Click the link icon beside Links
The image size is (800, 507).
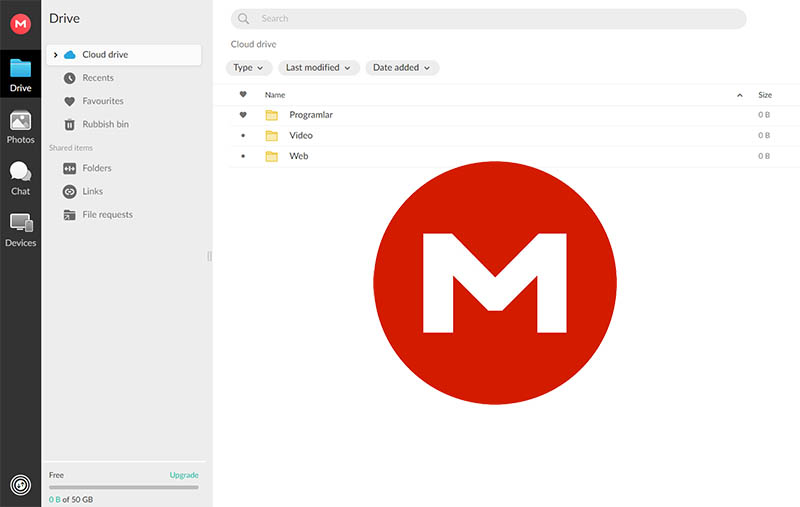coord(70,192)
